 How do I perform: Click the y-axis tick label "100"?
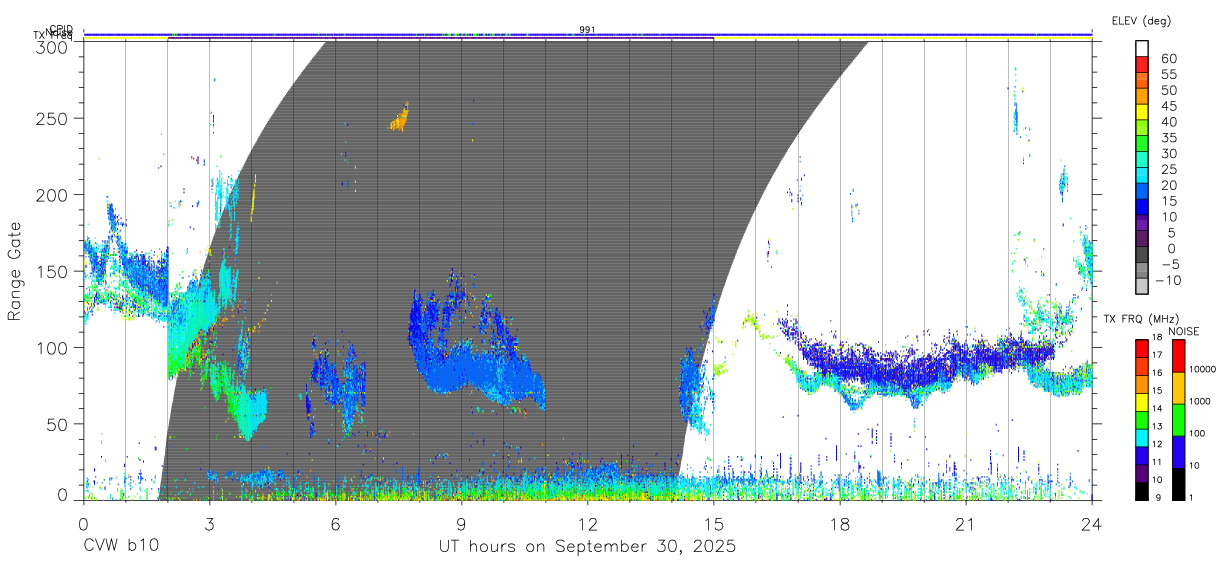click(x=51, y=348)
